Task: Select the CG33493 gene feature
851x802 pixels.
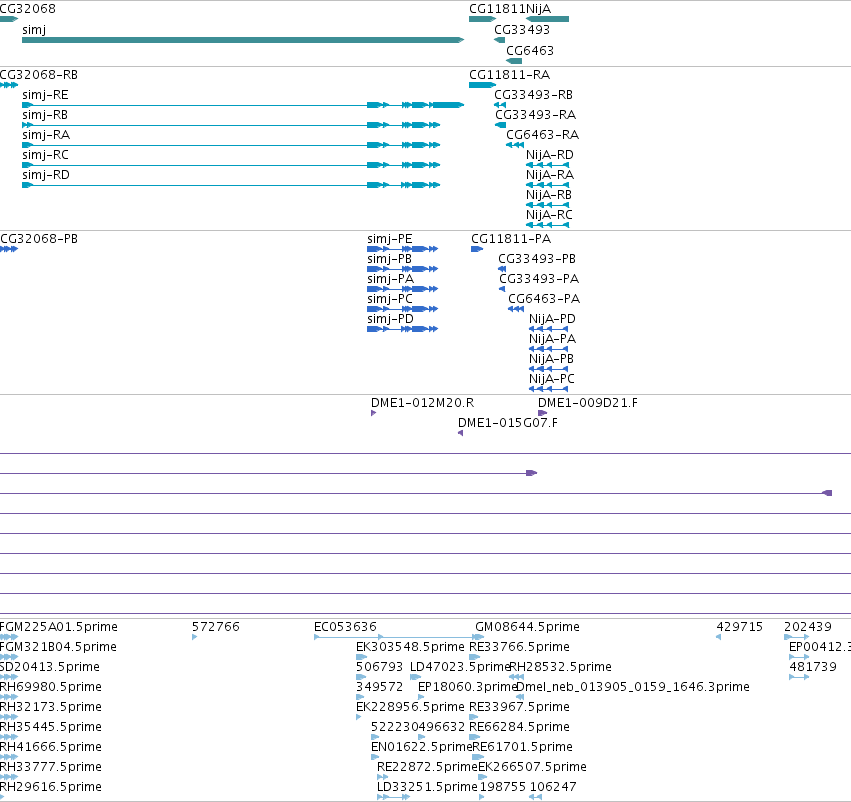Action: (500, 40)
